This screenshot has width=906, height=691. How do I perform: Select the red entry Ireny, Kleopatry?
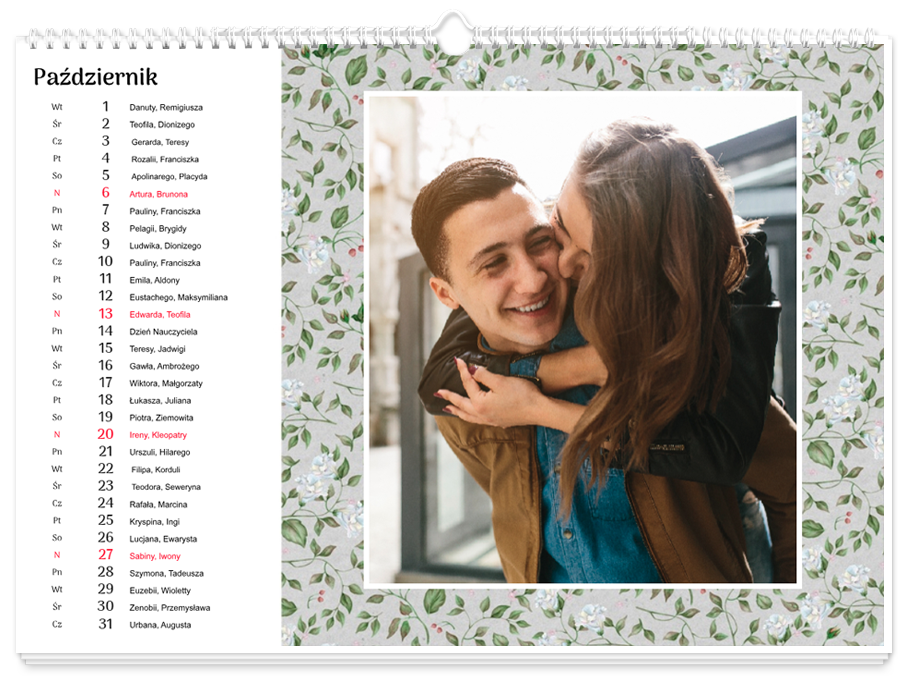tap(158, 436)
